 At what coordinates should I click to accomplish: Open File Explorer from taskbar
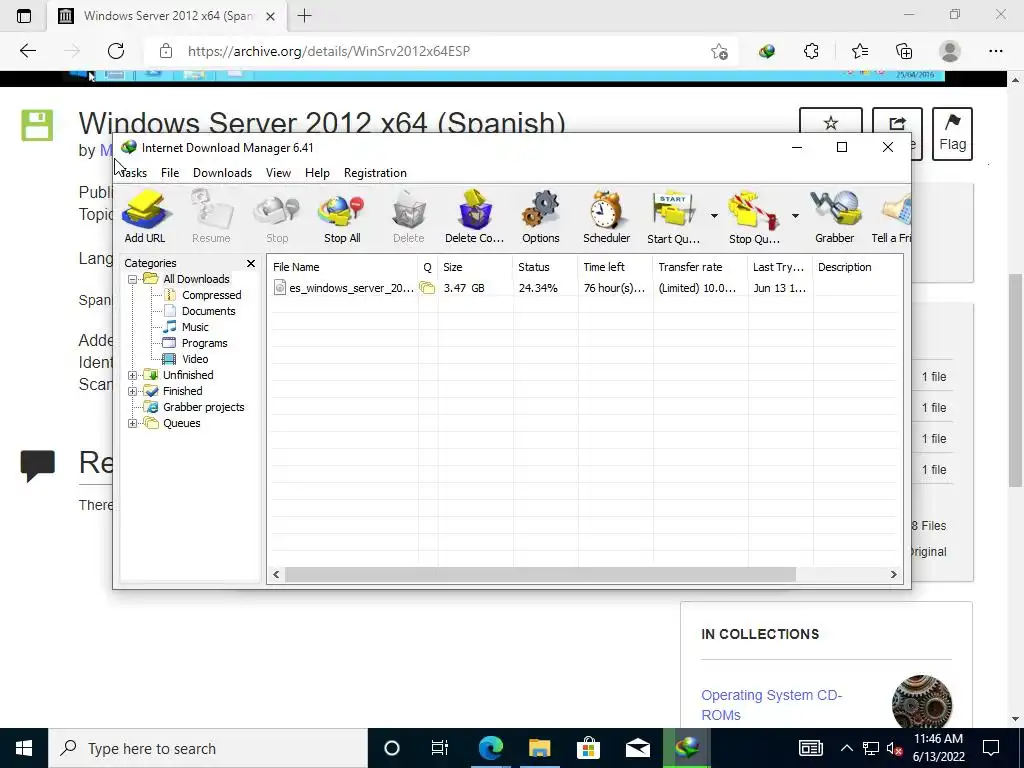(x=539, y=748)
